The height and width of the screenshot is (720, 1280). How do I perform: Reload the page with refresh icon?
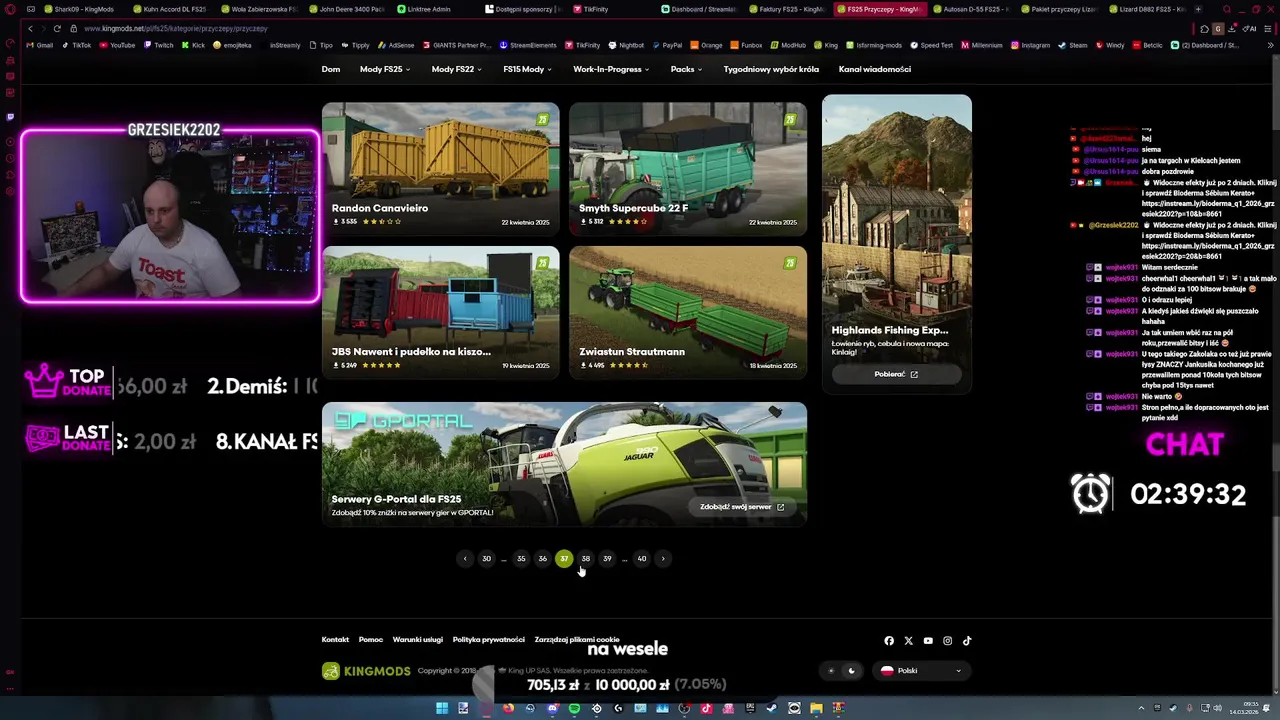point(57,29)
